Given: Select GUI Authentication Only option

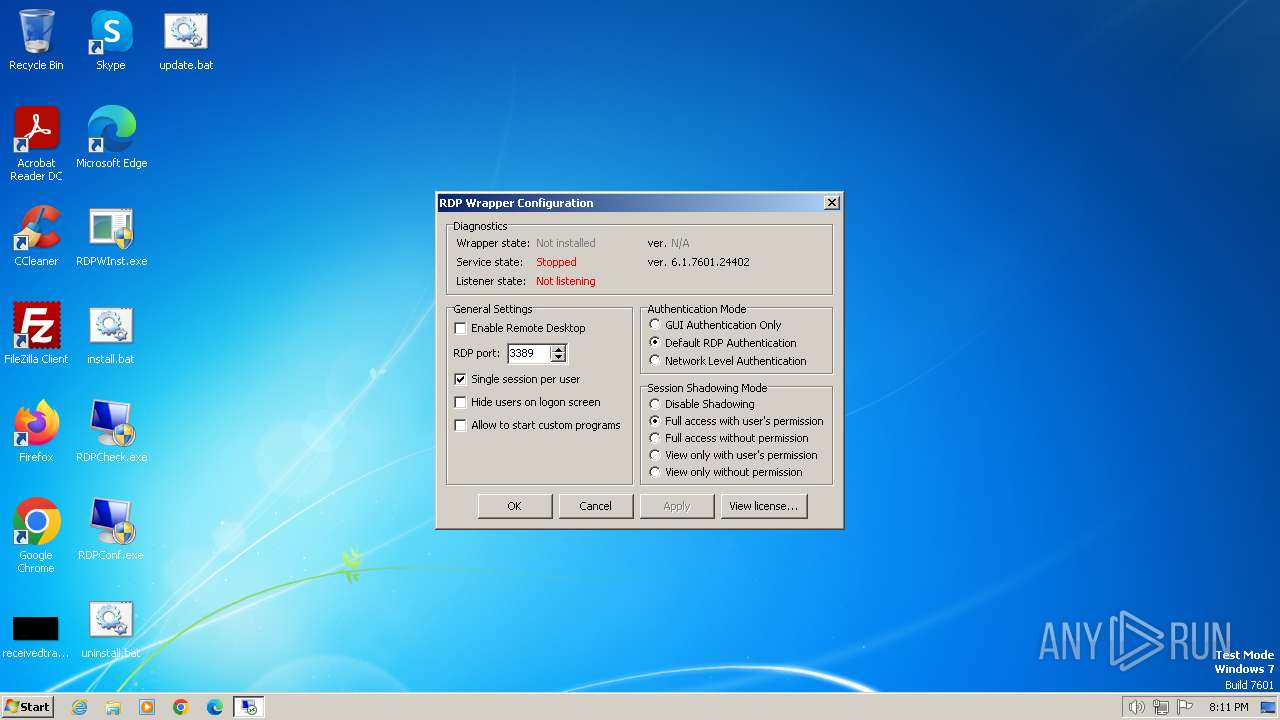Looking at the screenshot, I should point(655,325).
